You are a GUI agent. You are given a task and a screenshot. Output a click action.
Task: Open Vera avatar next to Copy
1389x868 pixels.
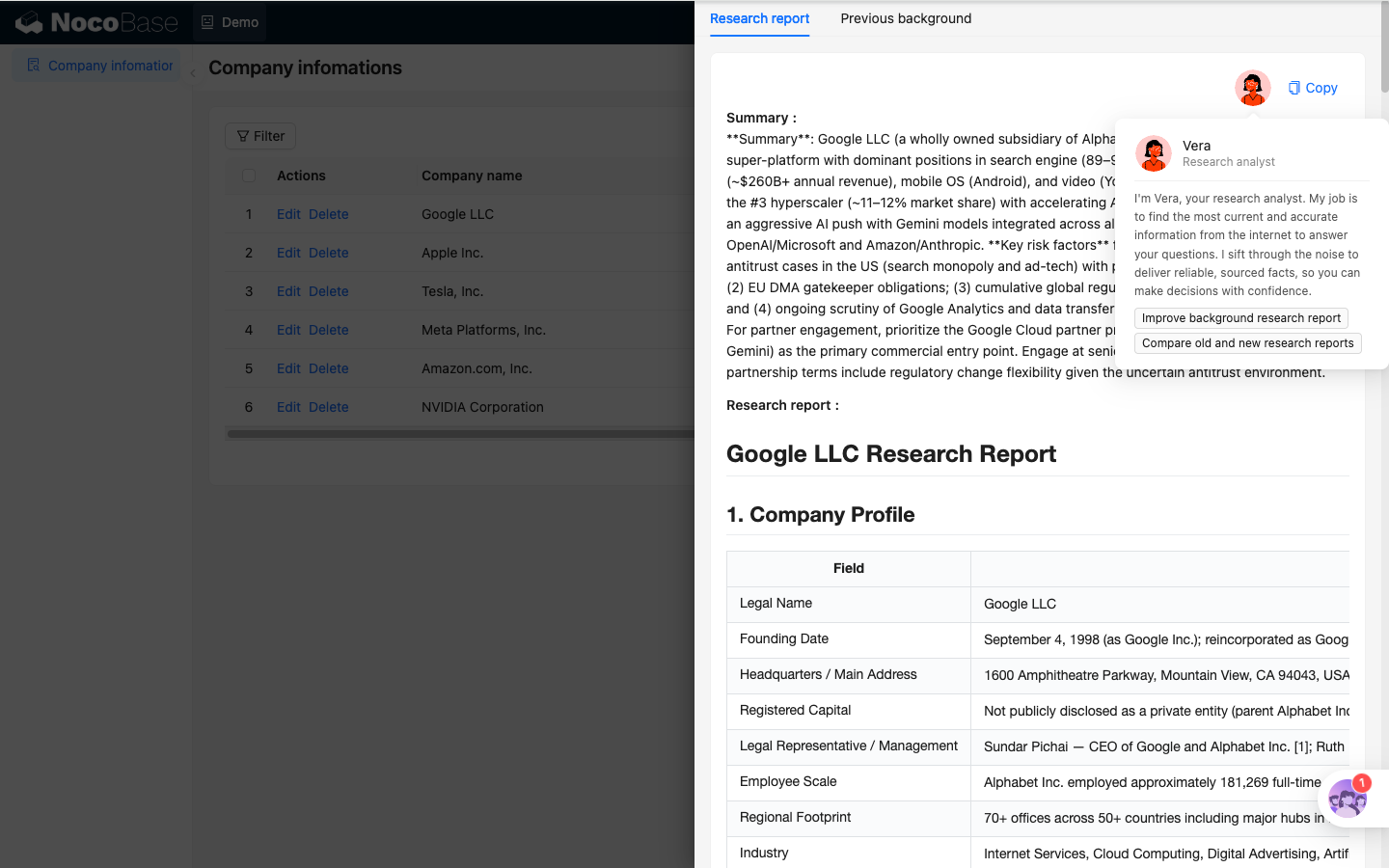click(x=1252, y=88)
